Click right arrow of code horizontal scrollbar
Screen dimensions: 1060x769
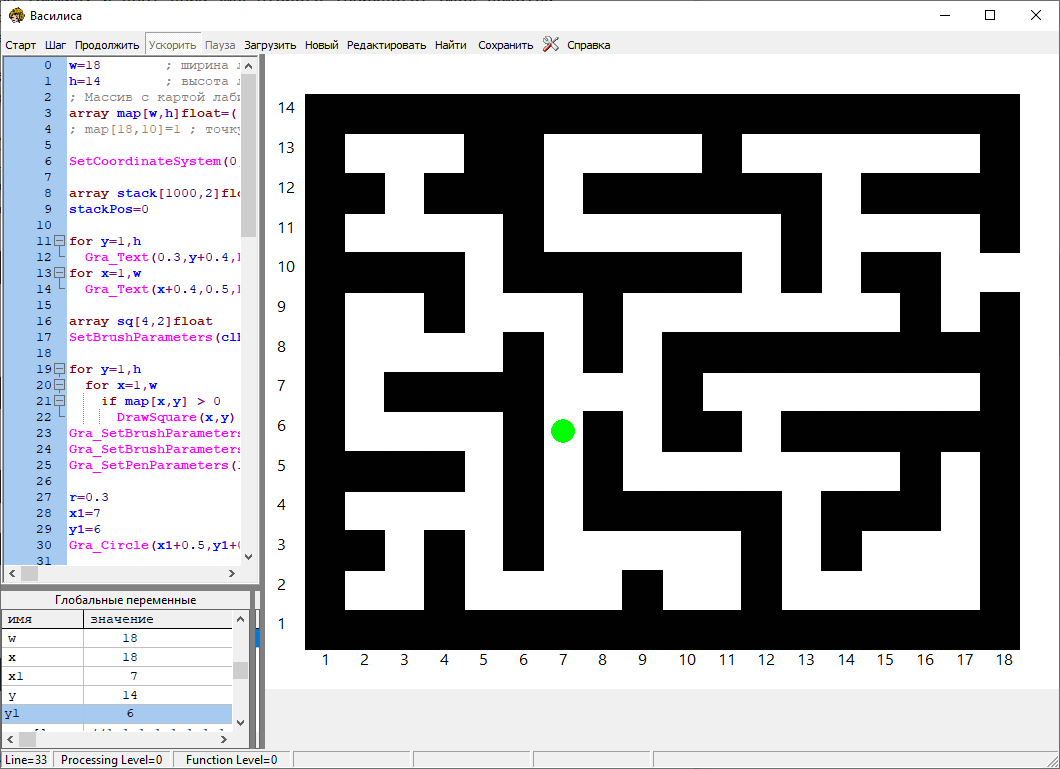232,574
